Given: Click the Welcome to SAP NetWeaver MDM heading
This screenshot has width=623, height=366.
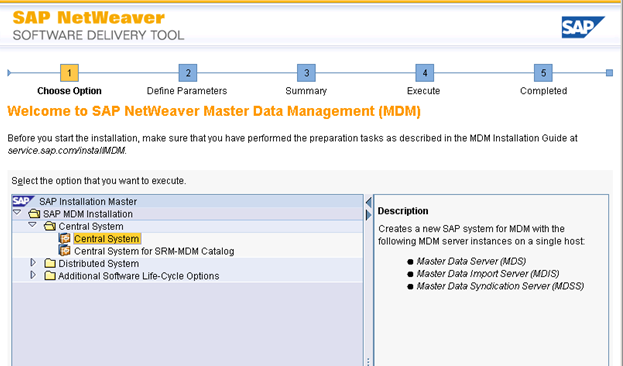Looking at the screenshot, I should (214, 111).
